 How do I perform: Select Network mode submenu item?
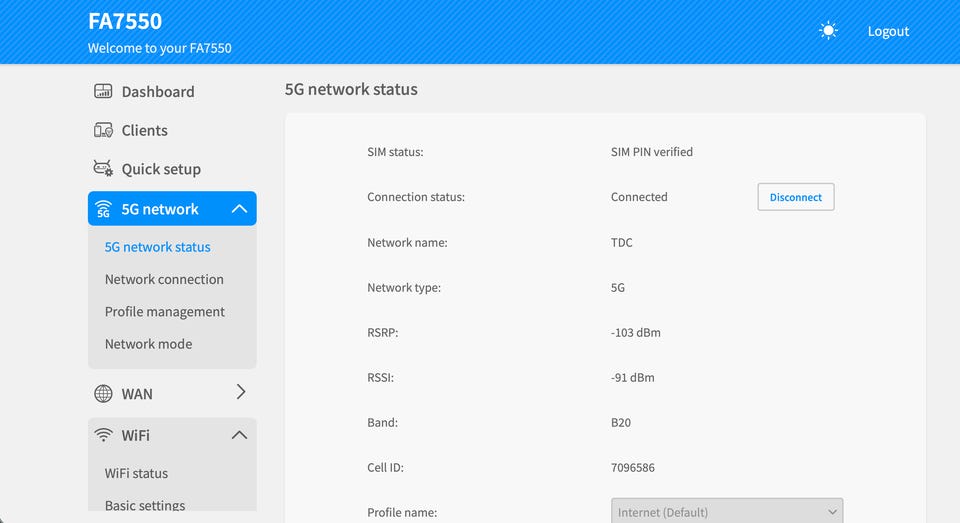[x=148, y=343]
